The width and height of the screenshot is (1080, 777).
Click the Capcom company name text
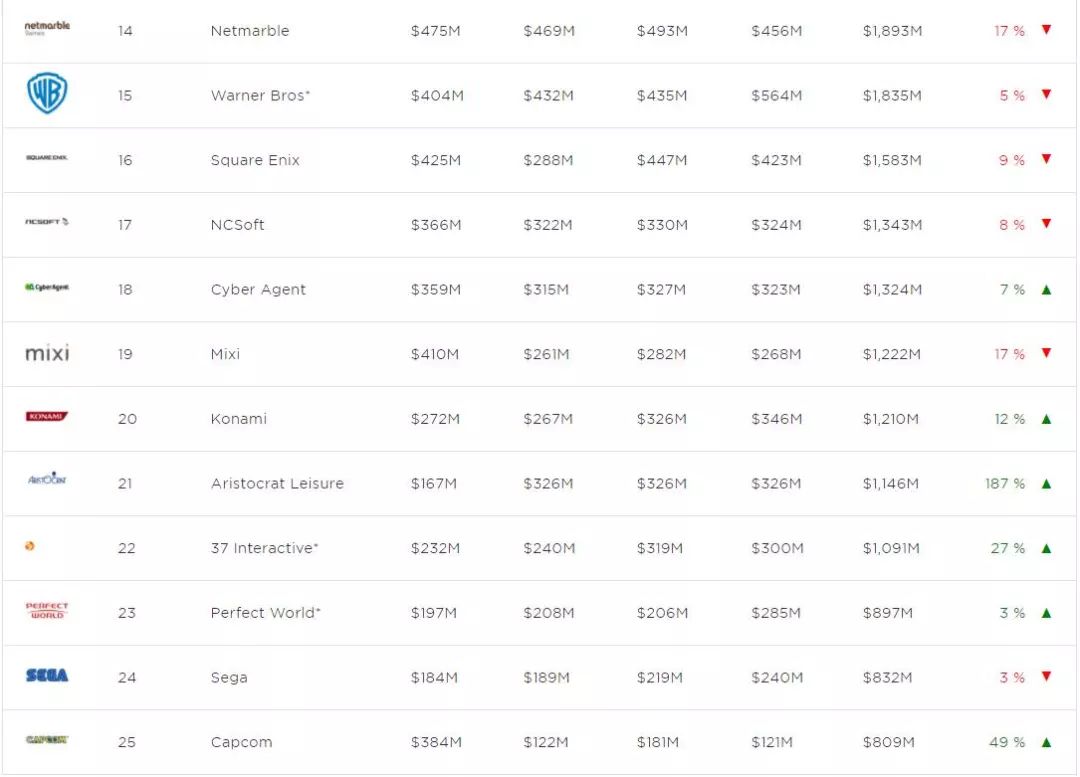click(241, 742)
